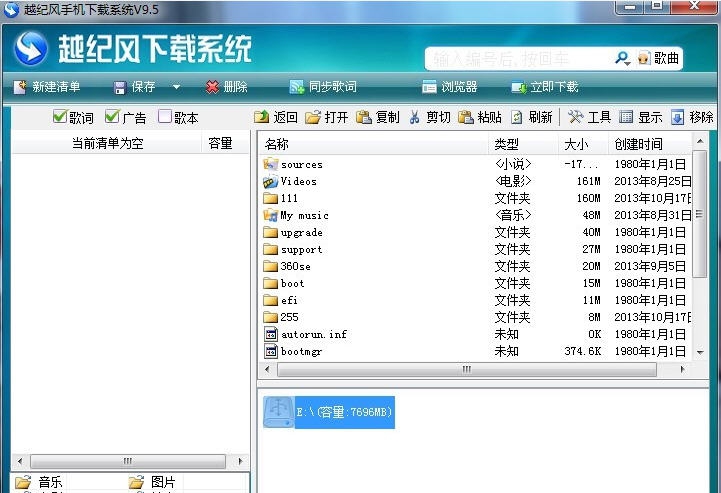Click the 当前清单为空 column header
Viewport: 721px width, 493px height.
107,143
